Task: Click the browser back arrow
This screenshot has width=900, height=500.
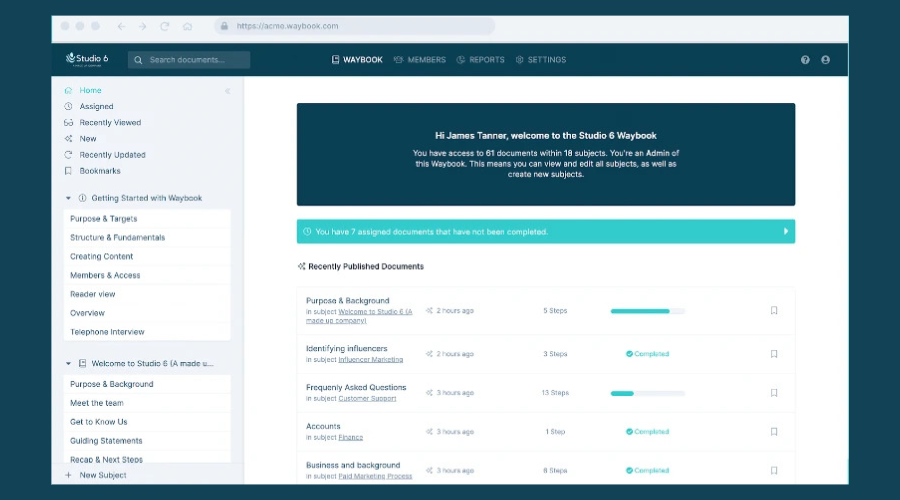Action: coord(122,26)
